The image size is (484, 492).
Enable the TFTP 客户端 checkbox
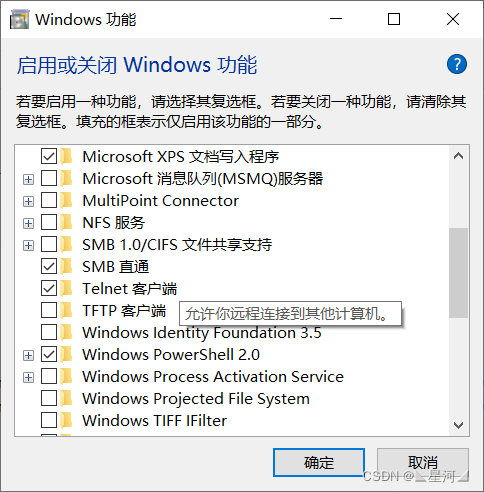pyautogui.click(x=49, y=310)
